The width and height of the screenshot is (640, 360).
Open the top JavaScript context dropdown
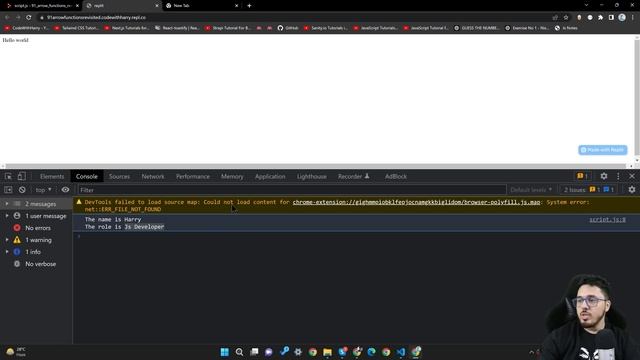(x=43, y=190)
